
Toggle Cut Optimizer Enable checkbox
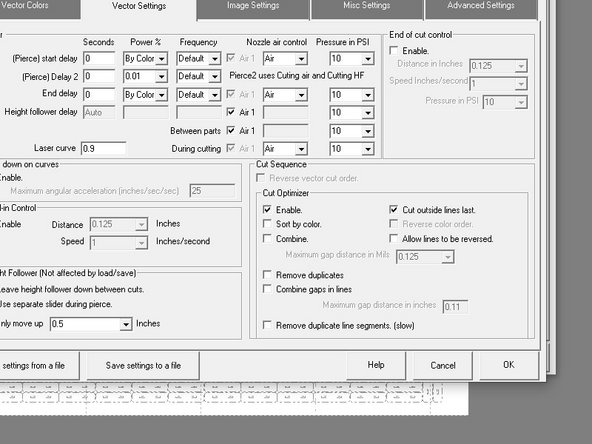tap(267, 209)
